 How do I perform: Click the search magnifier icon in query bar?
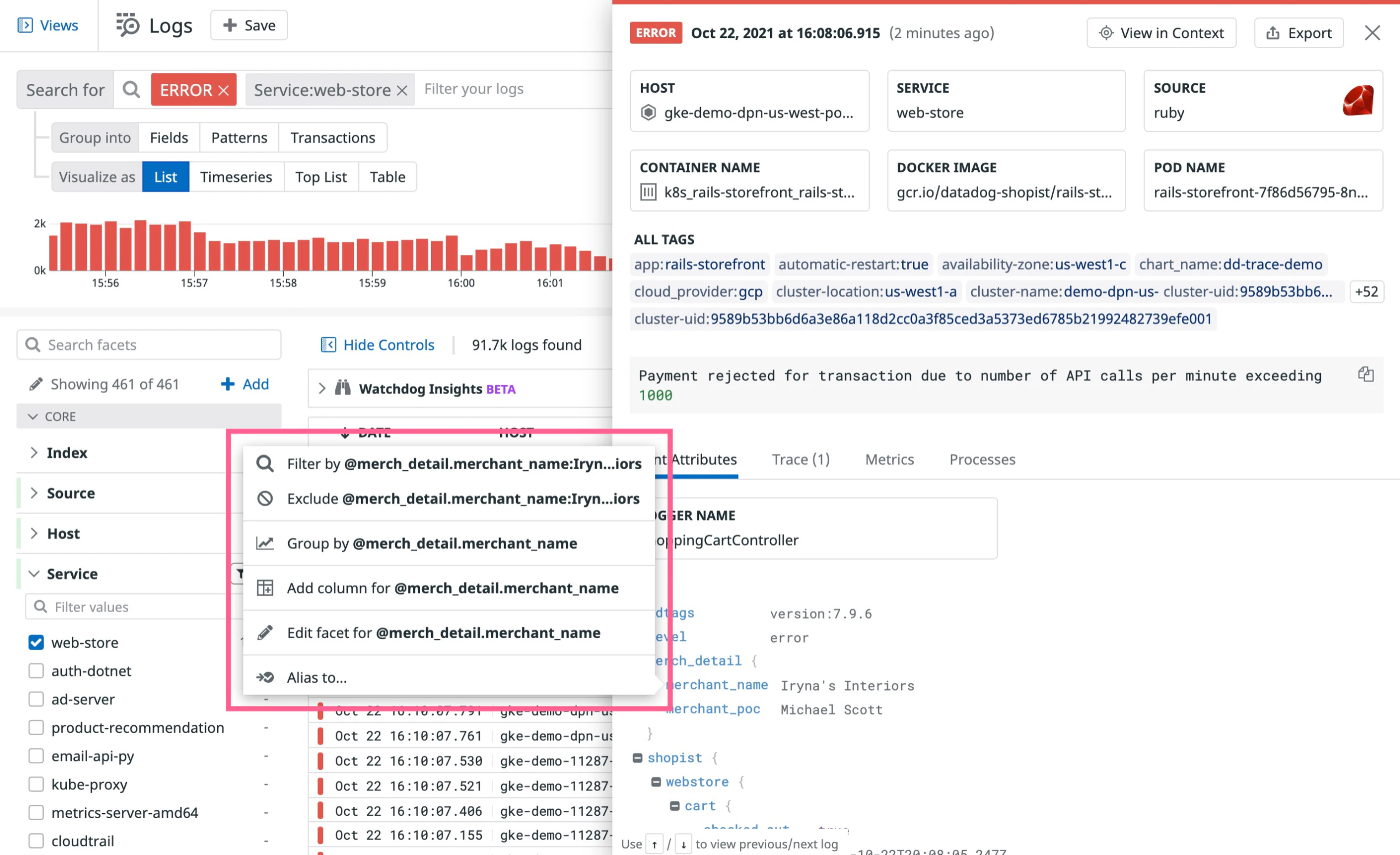click(131, 90)
